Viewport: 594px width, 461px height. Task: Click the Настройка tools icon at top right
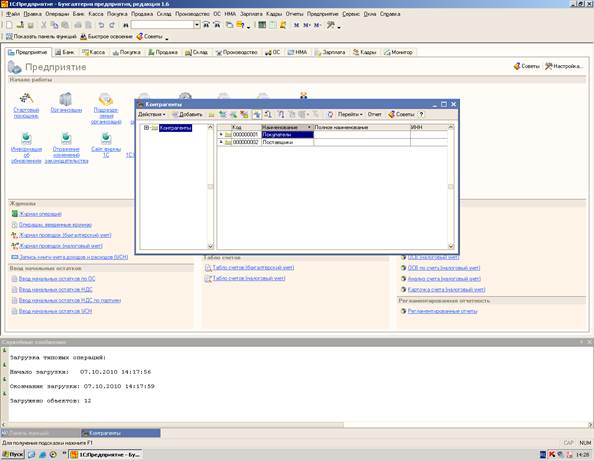549,66
